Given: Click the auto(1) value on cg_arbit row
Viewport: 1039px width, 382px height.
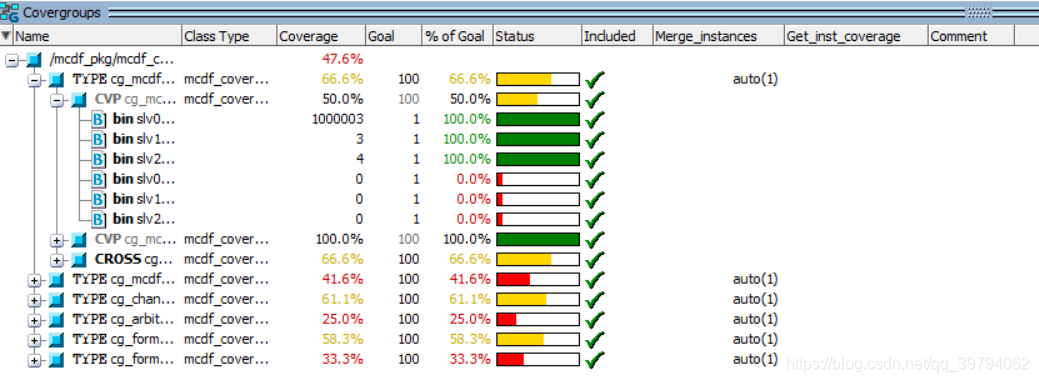Looking at the screenshot, I should point(755,319).
